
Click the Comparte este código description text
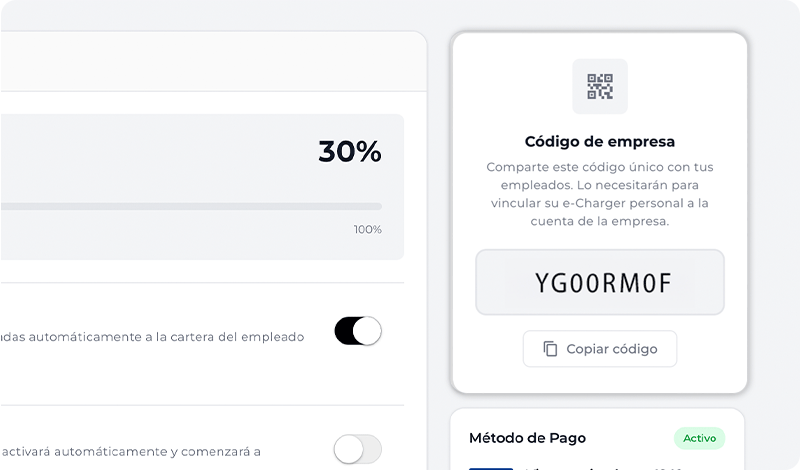tap(600, 167)
